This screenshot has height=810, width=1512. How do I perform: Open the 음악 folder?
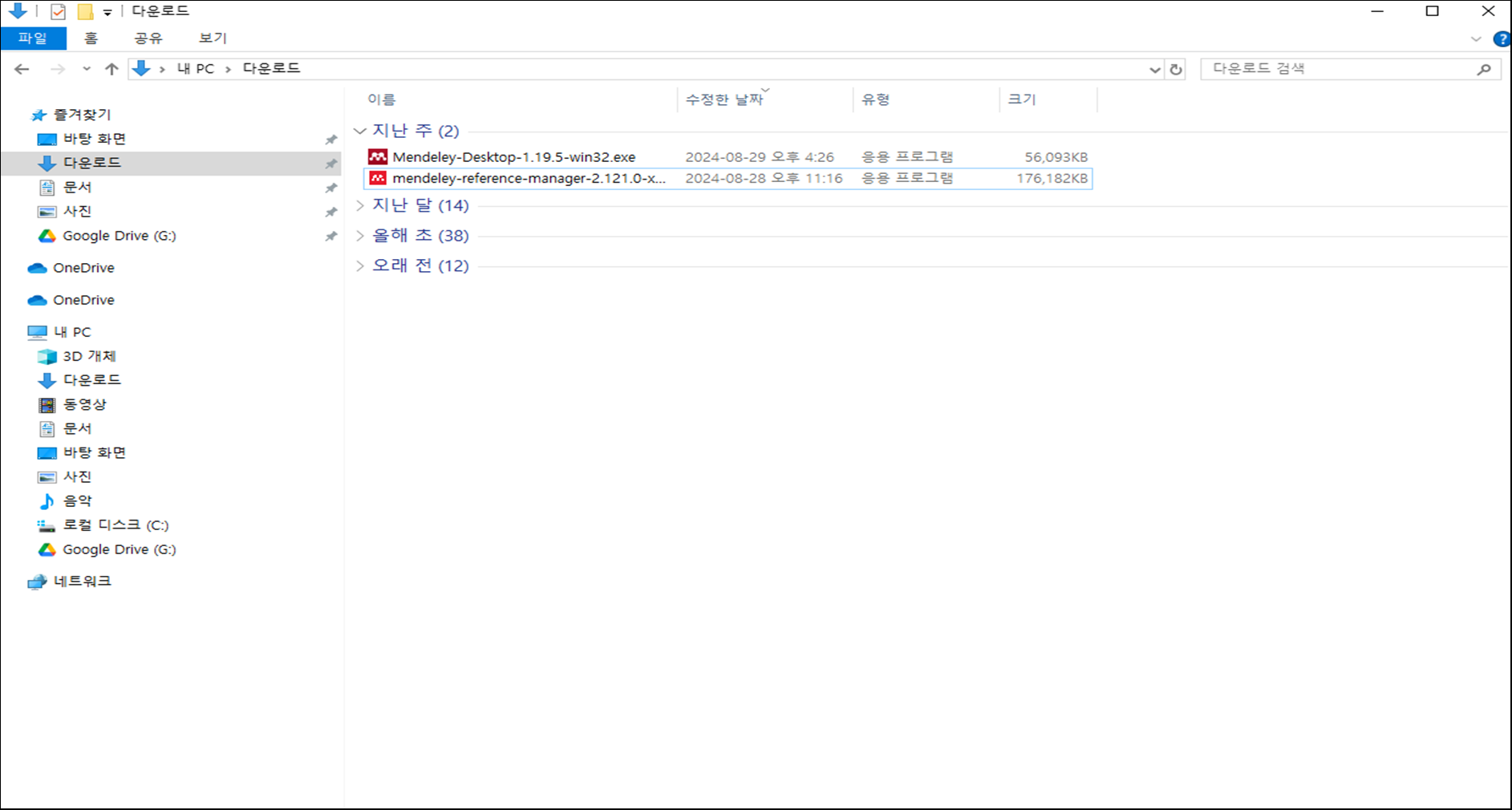tap(77, 500)
